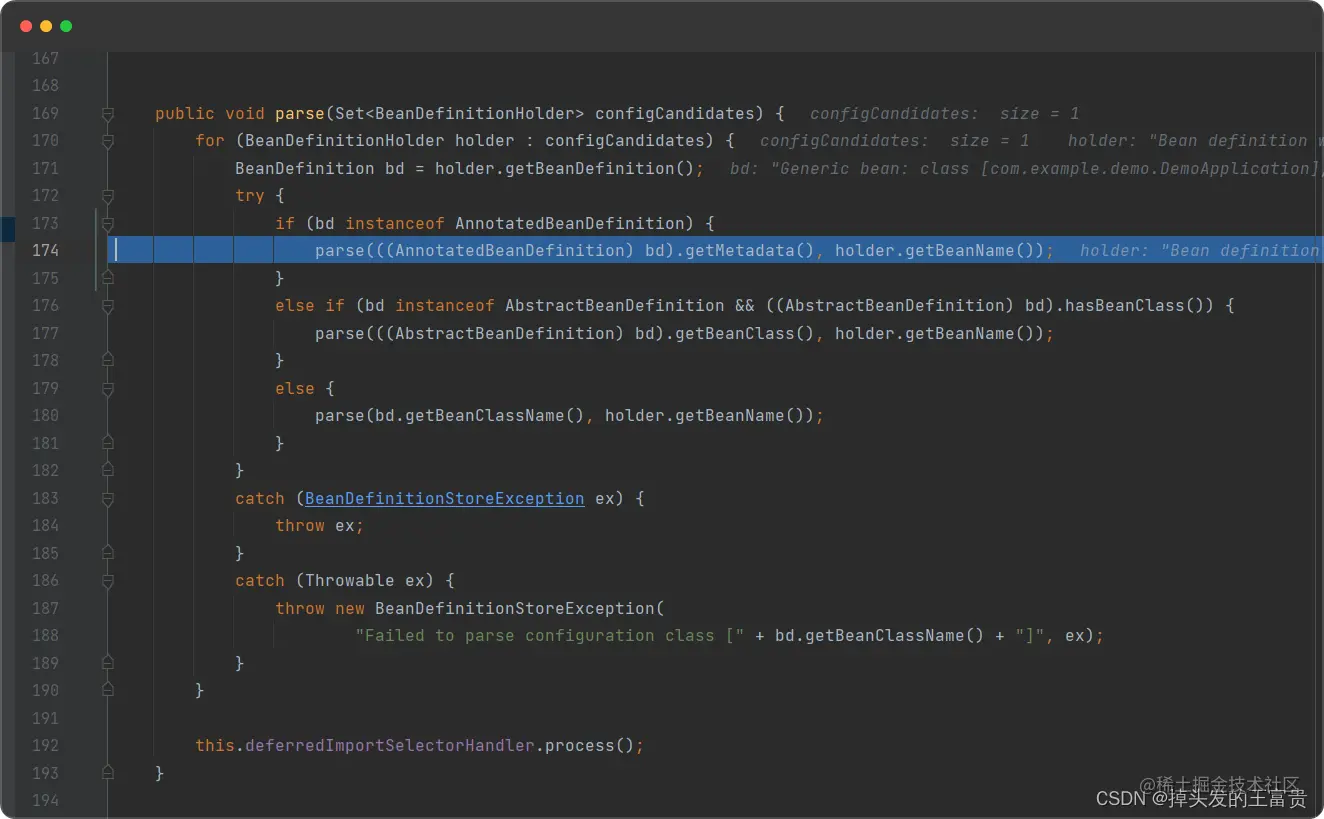The width and height of the screenshot is (1324, 819).
Task: Click 'Set<BeanDefinitionHolder>' type on line 169
Action: pos(460,113)
